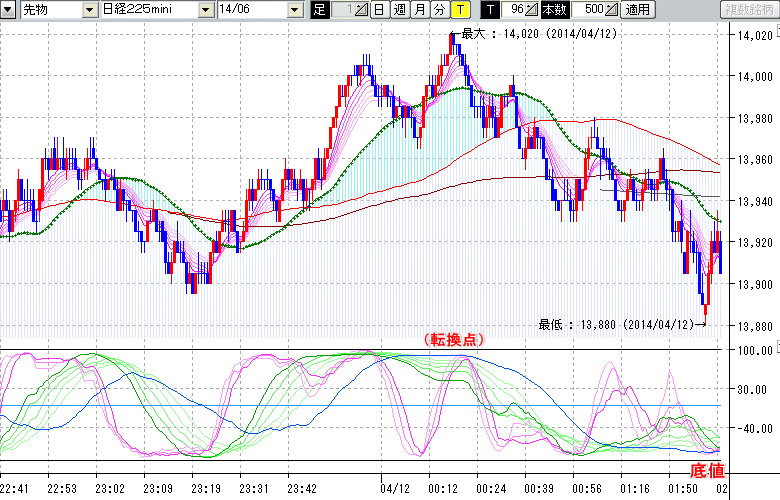This screenshot has height=500, width=780.
Task: Click the black 足 label icon
Action: click(320, 10)
